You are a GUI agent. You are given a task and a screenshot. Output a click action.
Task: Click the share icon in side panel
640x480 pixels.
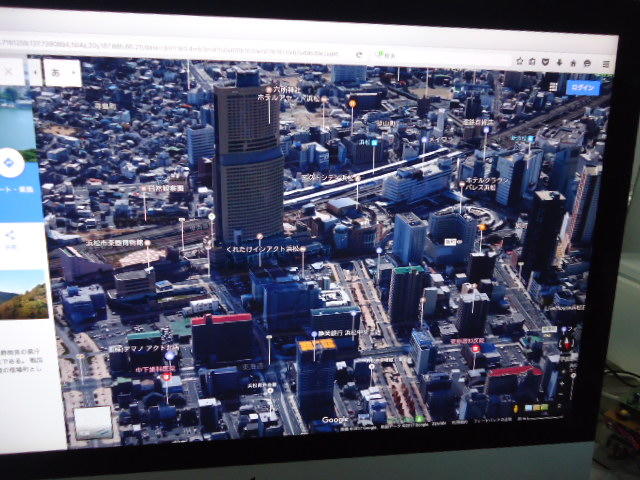coord(10,236)
